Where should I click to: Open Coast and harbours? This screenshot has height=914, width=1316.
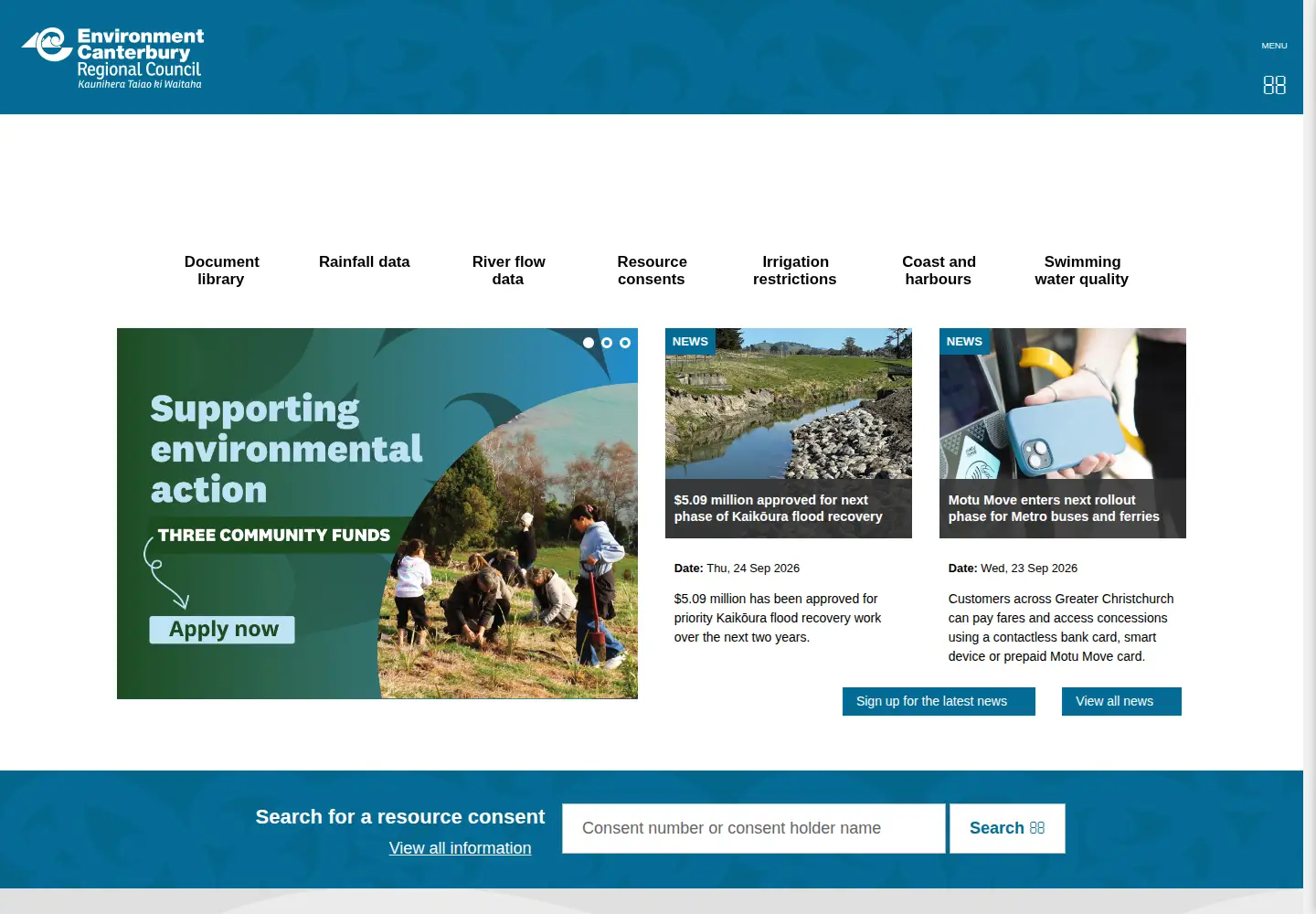click(x=939, y=271)
